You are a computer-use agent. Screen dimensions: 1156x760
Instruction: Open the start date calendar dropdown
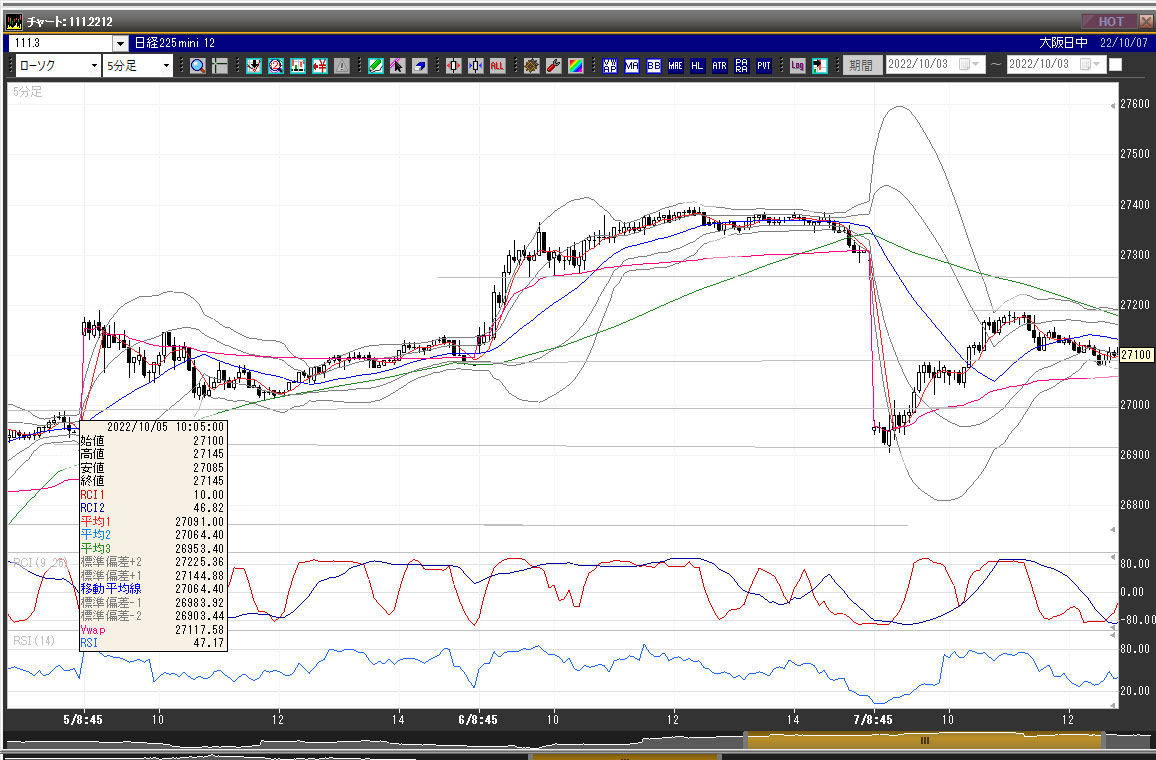click(x=969, y=65)
